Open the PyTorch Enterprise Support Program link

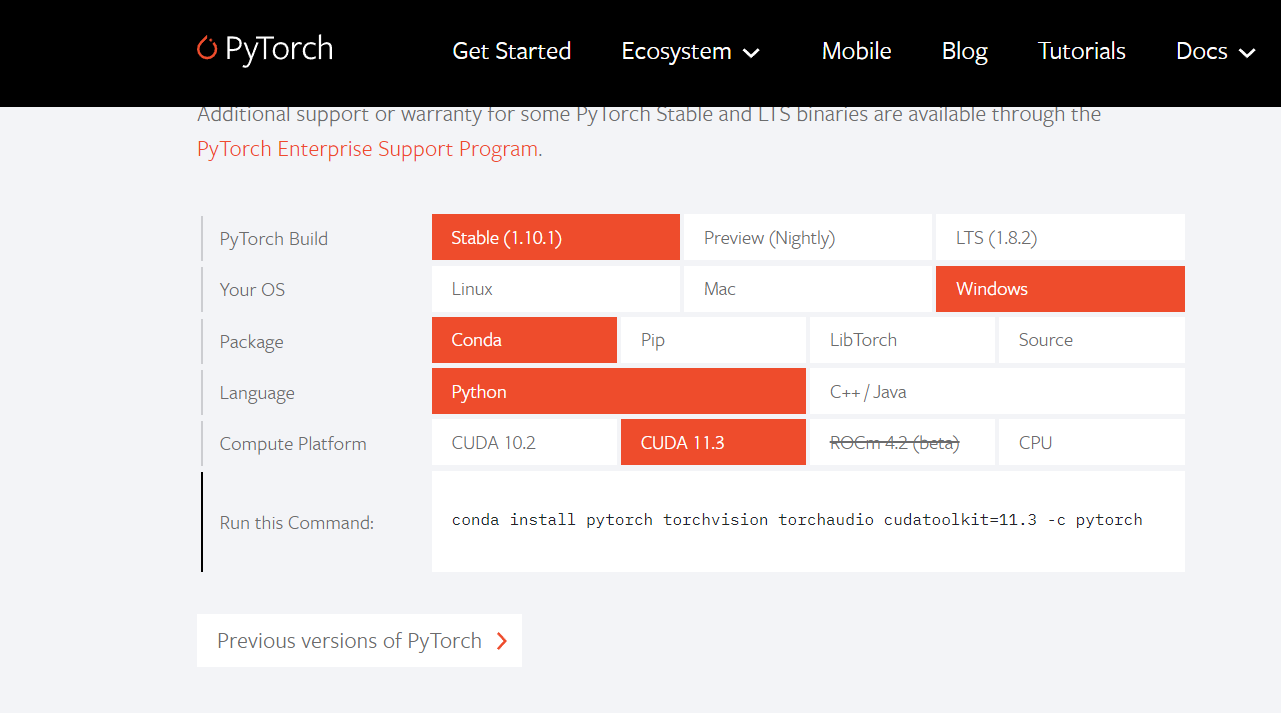click(366, 148)
